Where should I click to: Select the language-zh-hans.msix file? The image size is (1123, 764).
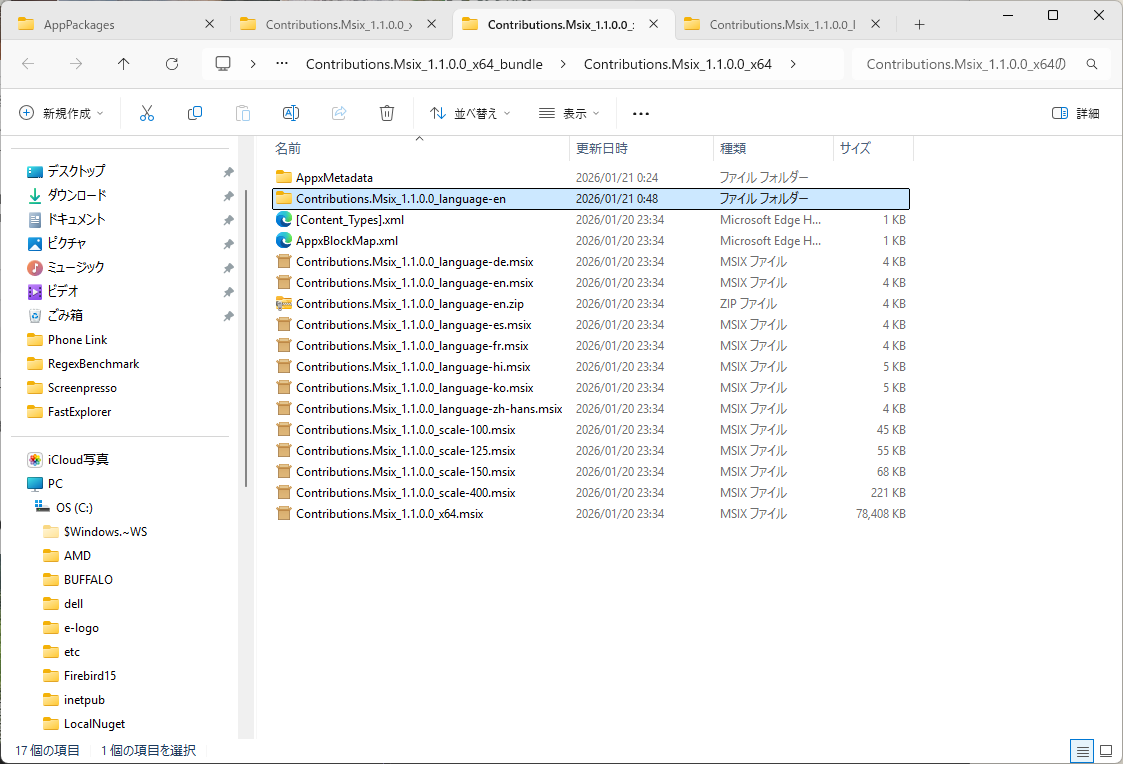591,409
